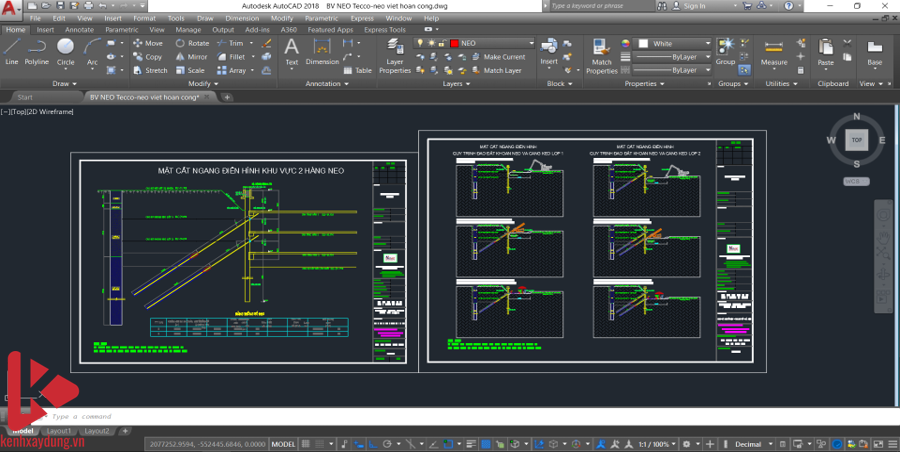Switch to the Annotate ribbon tab
This screenshot has width=900, height=452.
[x=79, y=30]
